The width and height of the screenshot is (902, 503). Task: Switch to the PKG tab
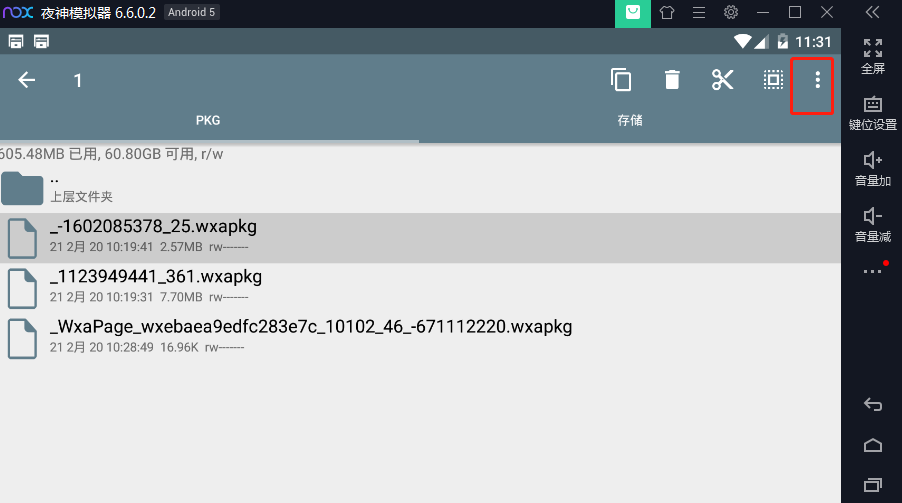pos(208,120)
